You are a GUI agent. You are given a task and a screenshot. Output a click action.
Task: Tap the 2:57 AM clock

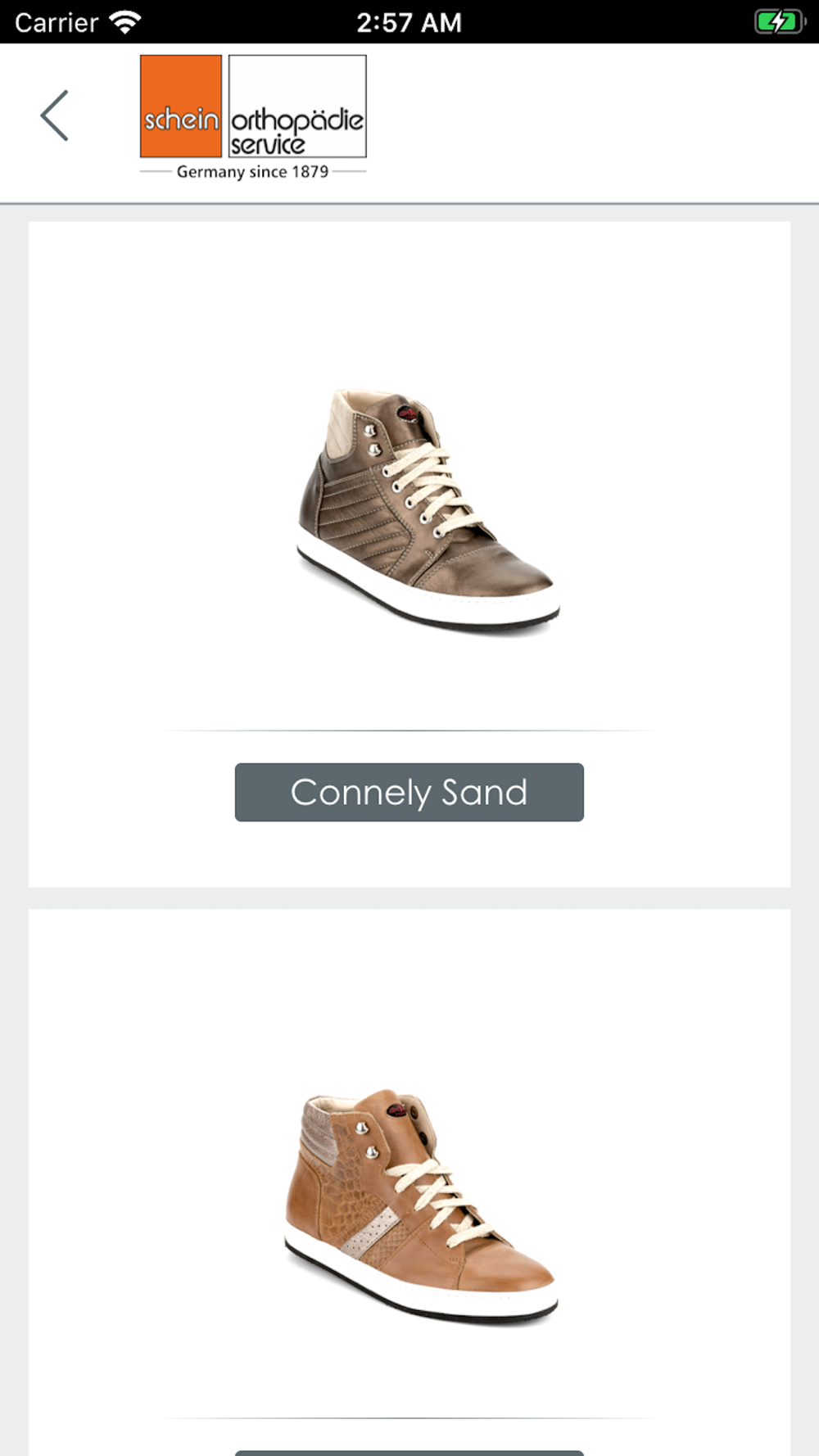(409, 22)
